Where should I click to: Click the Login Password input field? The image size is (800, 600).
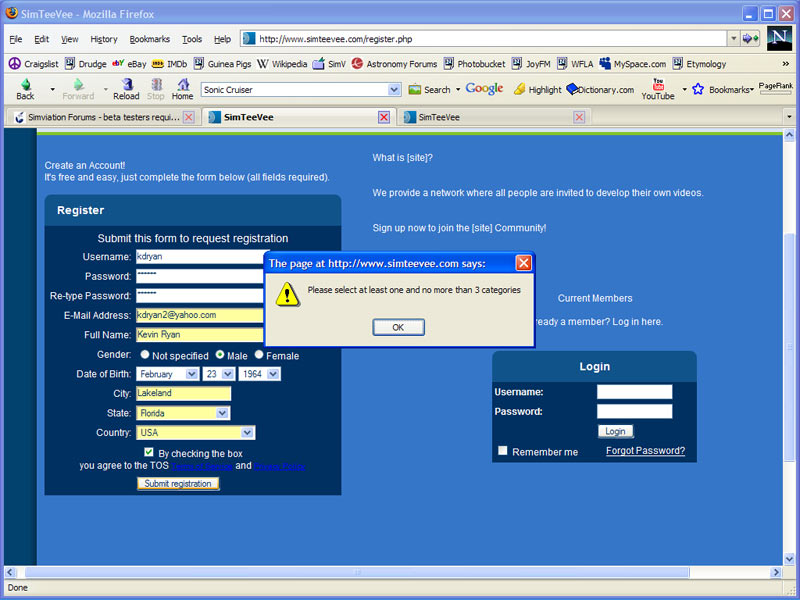635,411
